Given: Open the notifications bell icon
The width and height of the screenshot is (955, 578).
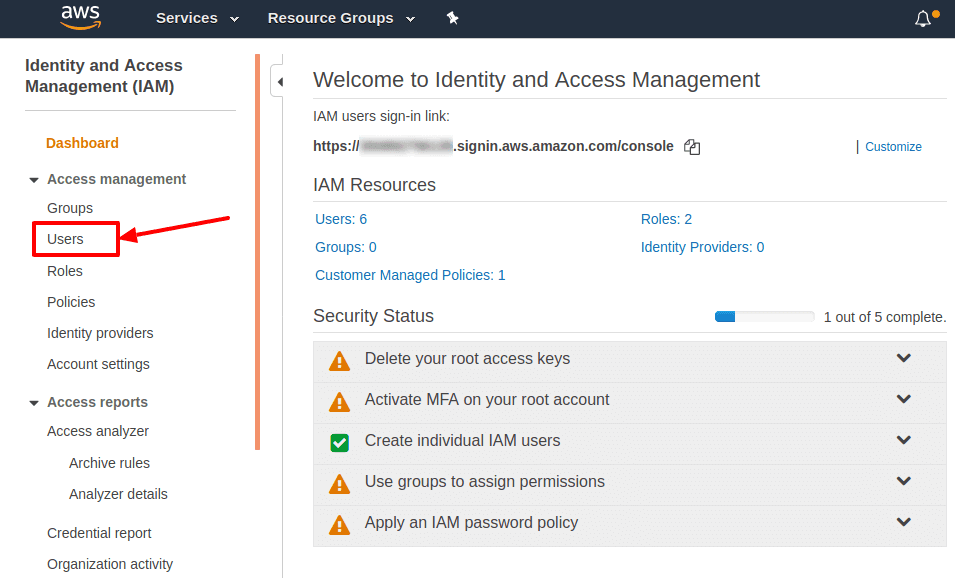Looking at the screenshot, I should [923, 19].
